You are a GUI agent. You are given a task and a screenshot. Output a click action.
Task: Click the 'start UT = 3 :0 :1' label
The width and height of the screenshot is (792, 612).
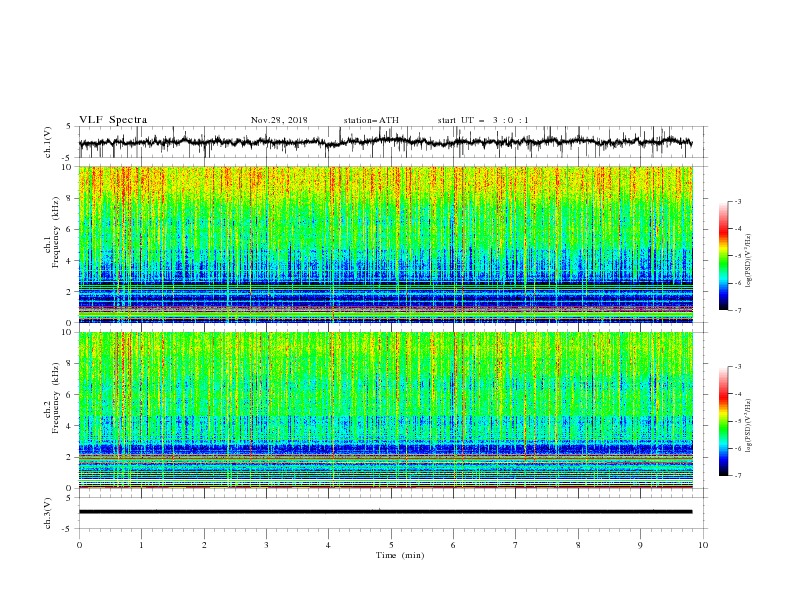coord(483,120)
